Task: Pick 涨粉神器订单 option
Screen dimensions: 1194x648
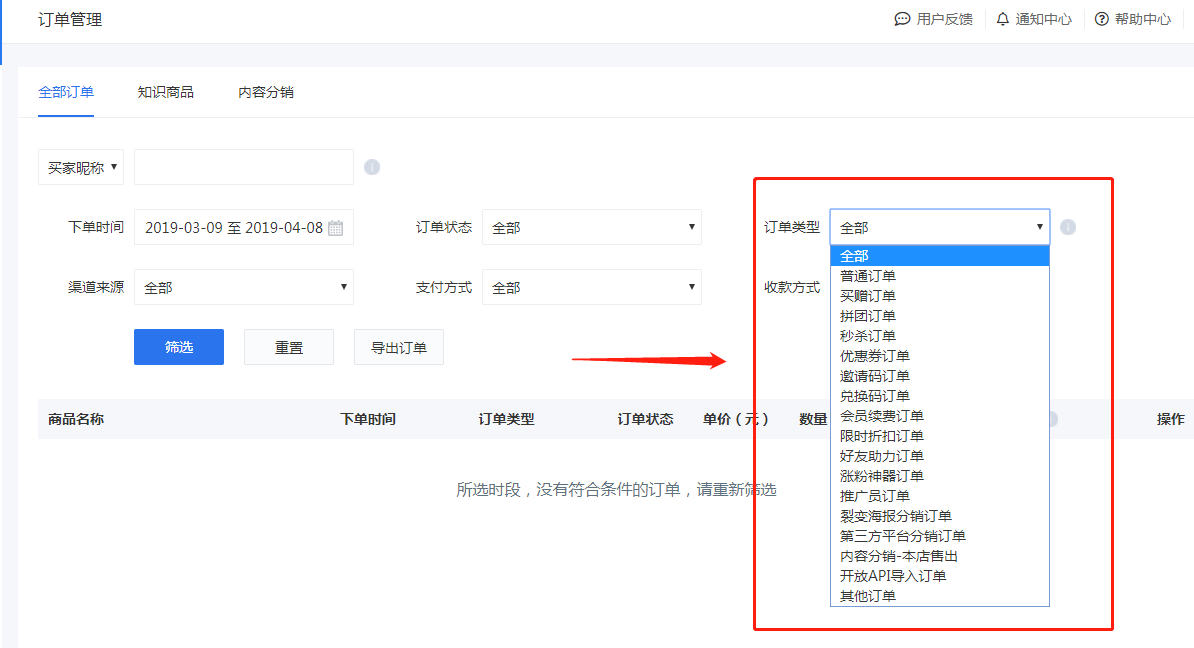Action: [x=940, y=476]
